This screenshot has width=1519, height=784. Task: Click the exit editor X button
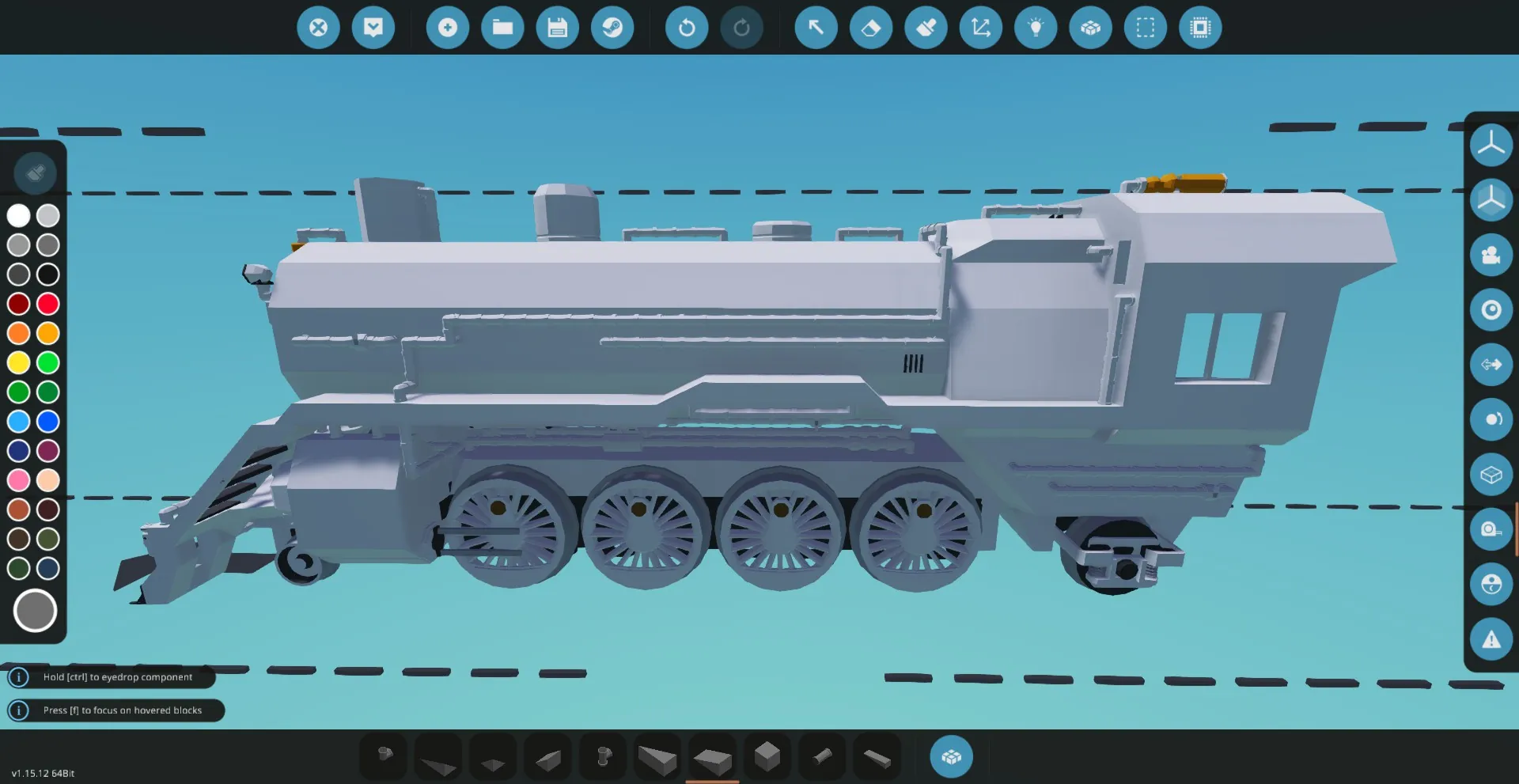[x=318, y=28]
